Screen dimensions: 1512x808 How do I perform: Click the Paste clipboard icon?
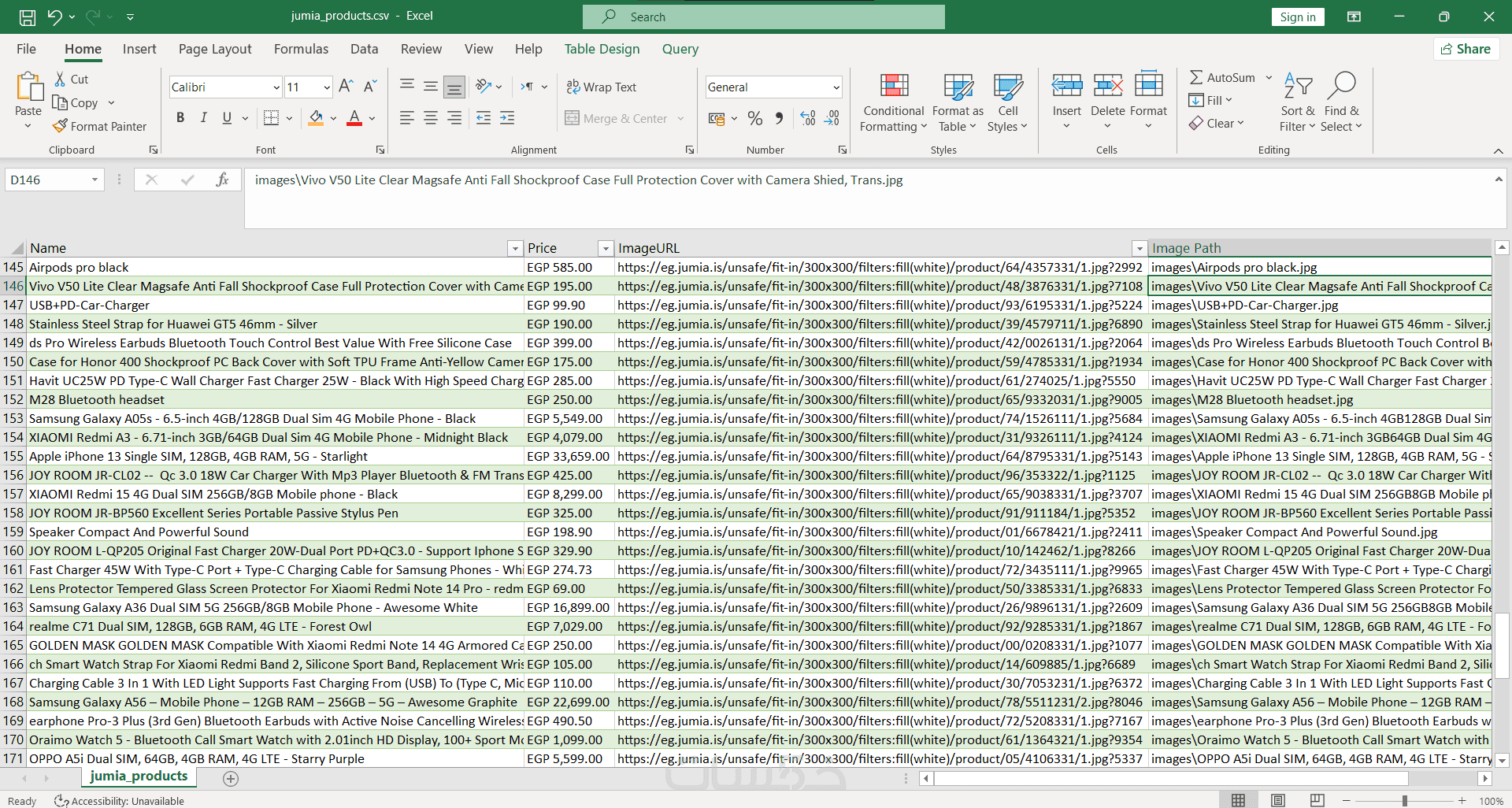point(28,87)
